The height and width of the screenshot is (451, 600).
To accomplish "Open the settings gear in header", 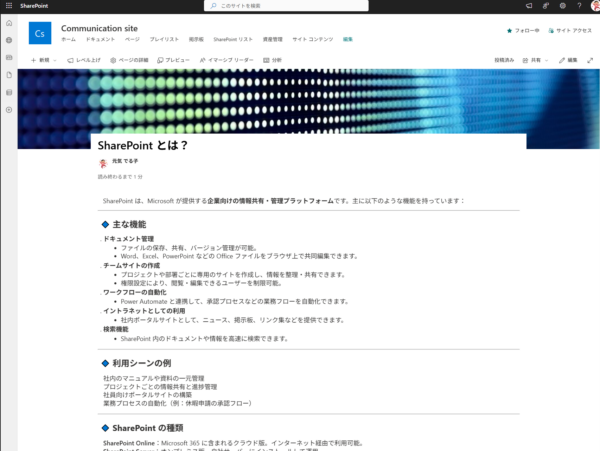I will (562, 6).
